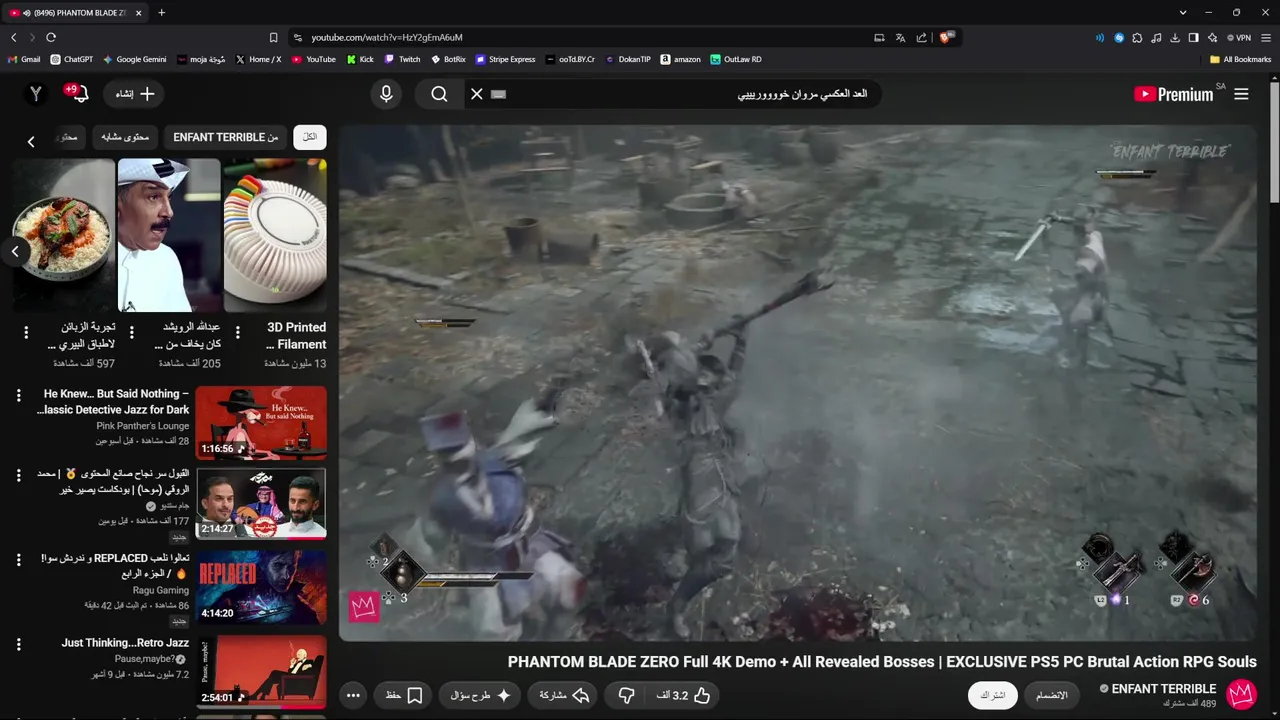The width and height of the screenshot is (1280, 720).
Task: Open the on-screen keyboard icon in search
Action: coord(499,94)
